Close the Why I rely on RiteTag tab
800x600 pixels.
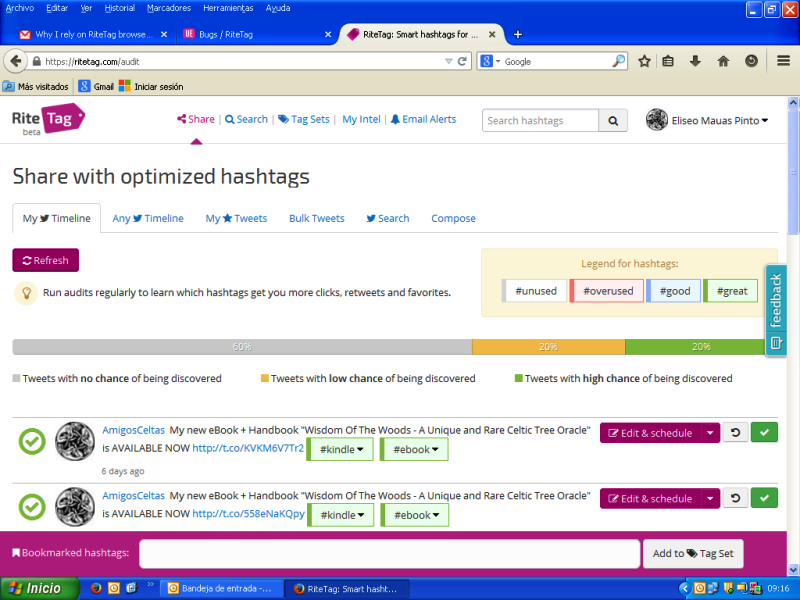164,35
